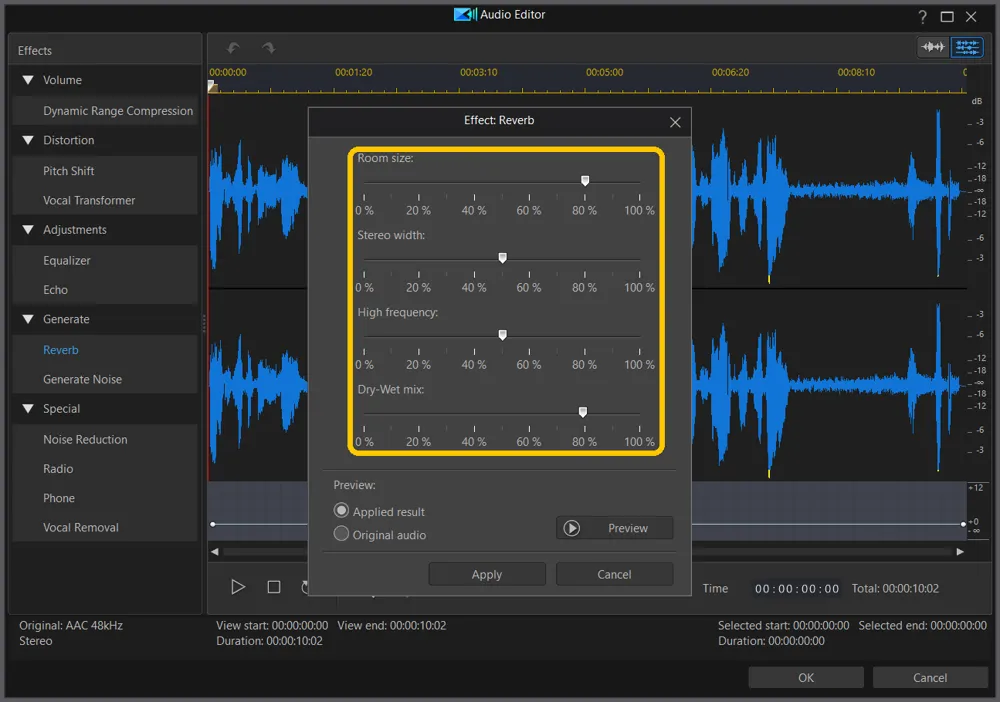The width and height of the screenshot is (1000, 702).
Task: Click the help question mark icon
Action: click(x=922, y=17)
